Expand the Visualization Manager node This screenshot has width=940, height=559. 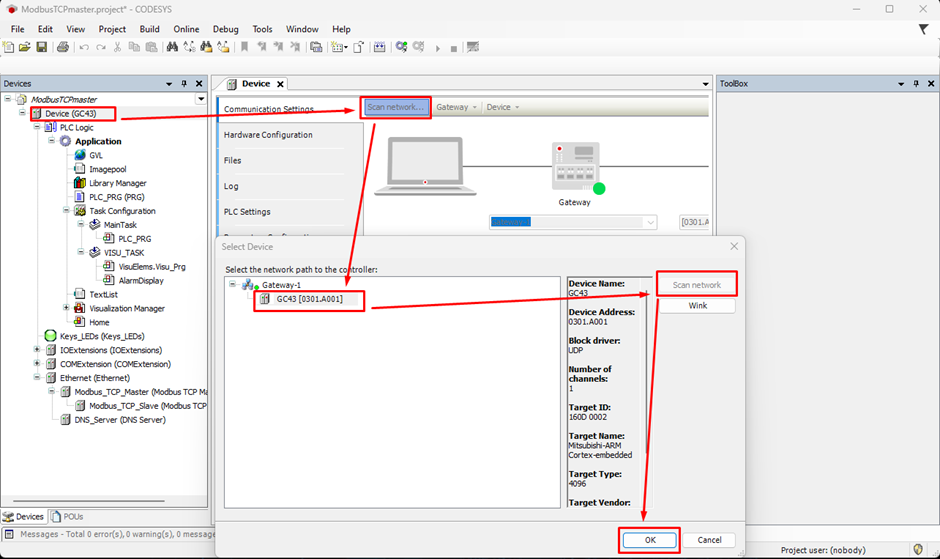[x=66, y=308]
